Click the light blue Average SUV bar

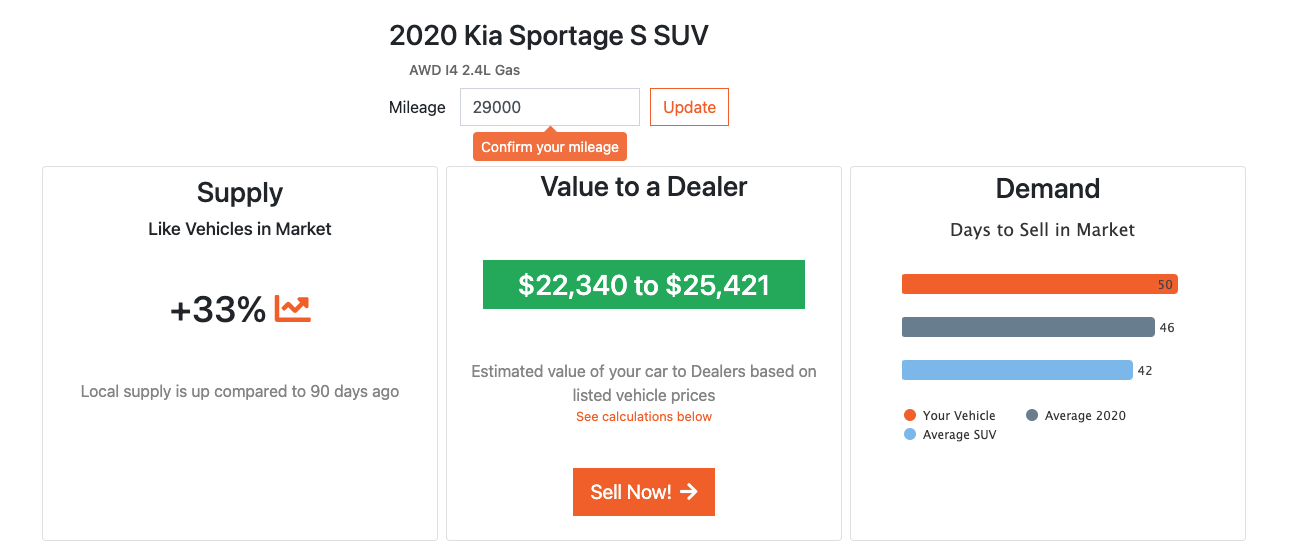click(x=1017, y=370)
